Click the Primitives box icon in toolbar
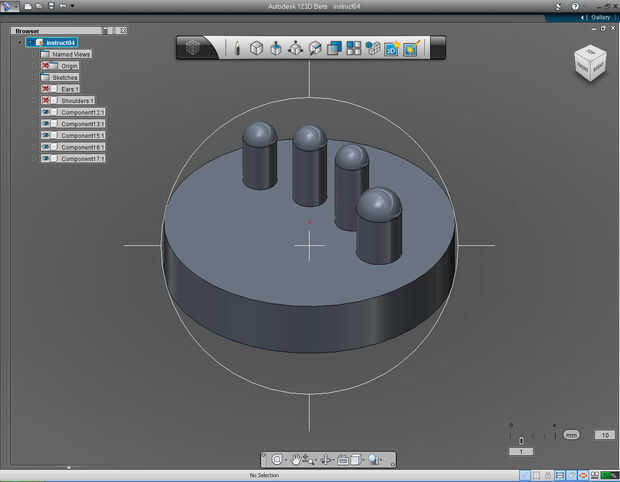 [256, 47]
